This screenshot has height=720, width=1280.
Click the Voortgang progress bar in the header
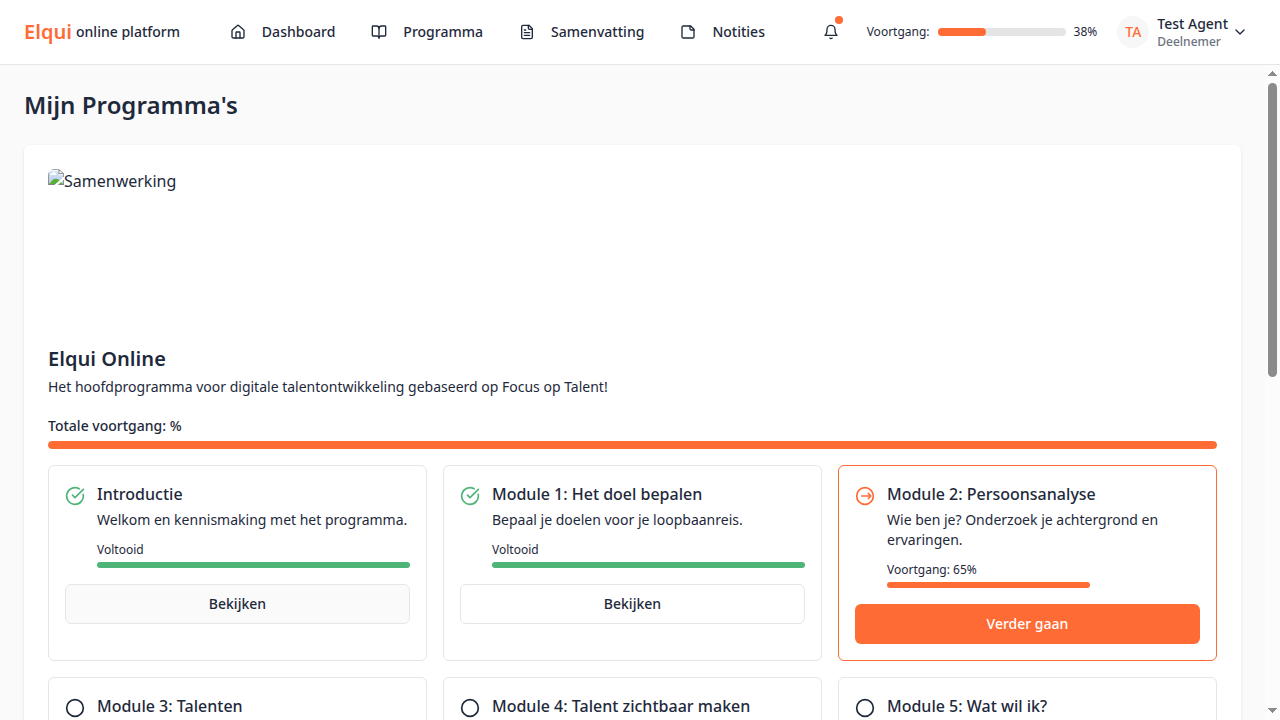click(x=1001, y=31)
